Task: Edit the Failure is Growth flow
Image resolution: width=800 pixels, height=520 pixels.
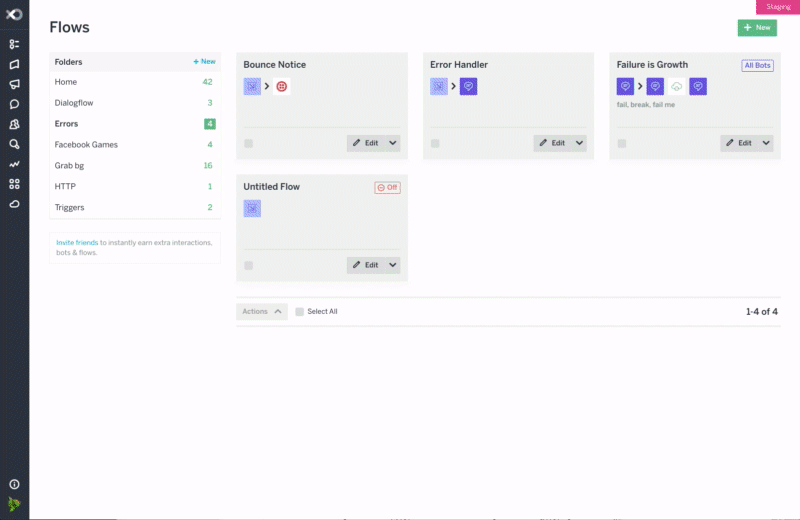Action: (739, 143)
